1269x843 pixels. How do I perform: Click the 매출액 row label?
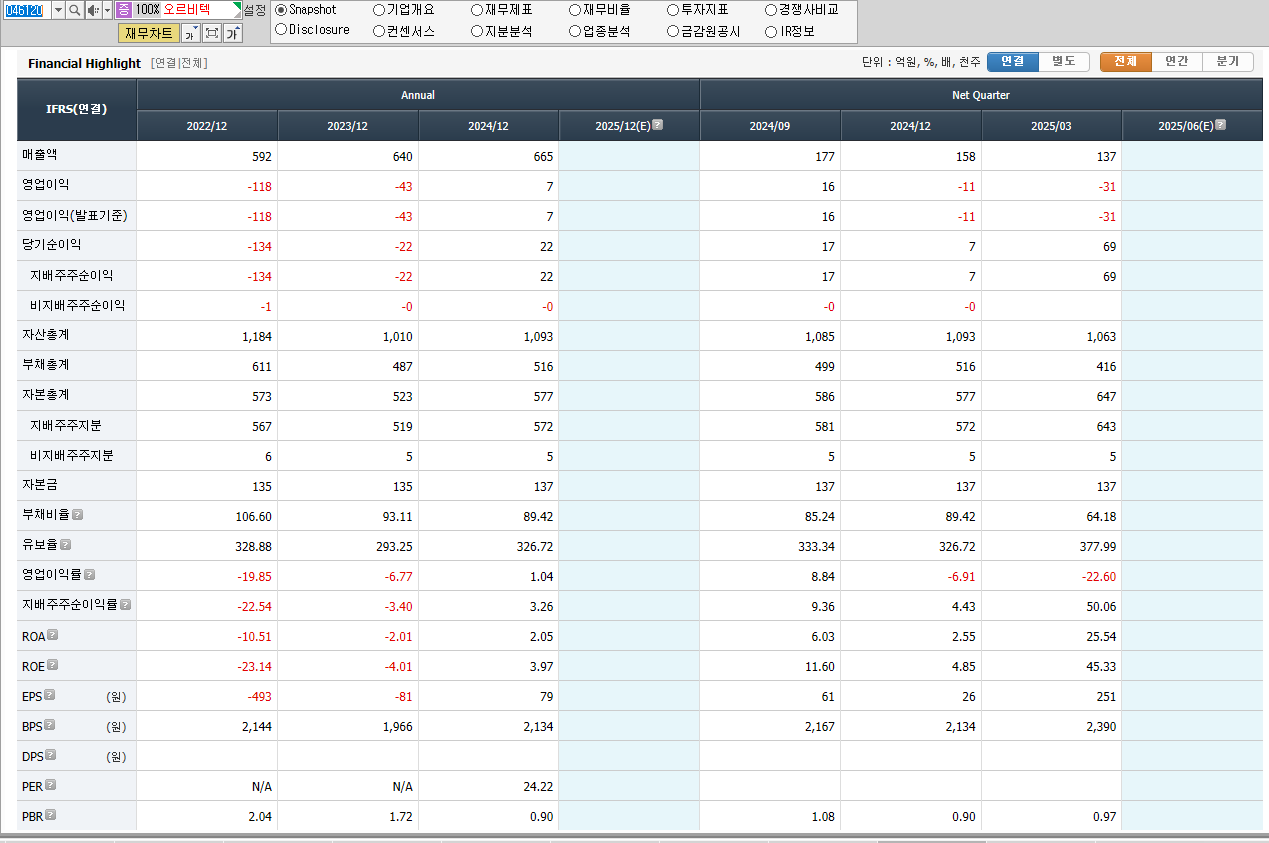(x=40, y=155)
